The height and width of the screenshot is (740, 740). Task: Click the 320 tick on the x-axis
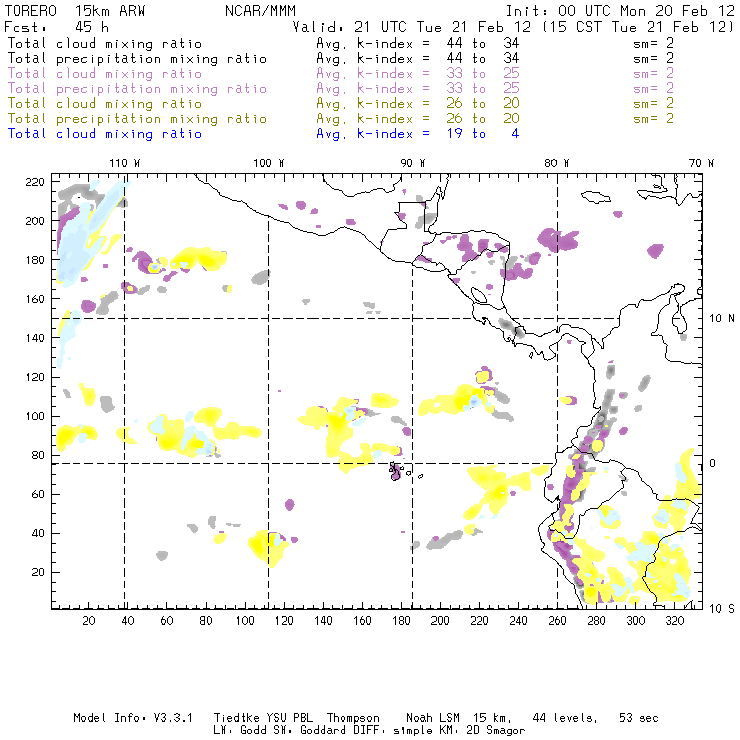(x=675, y=621)
